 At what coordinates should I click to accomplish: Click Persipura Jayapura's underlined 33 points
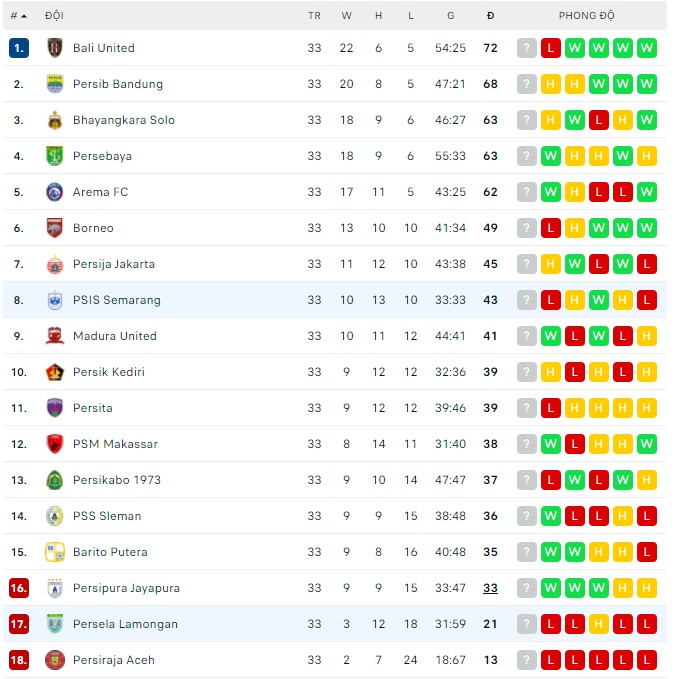(490, 588)
